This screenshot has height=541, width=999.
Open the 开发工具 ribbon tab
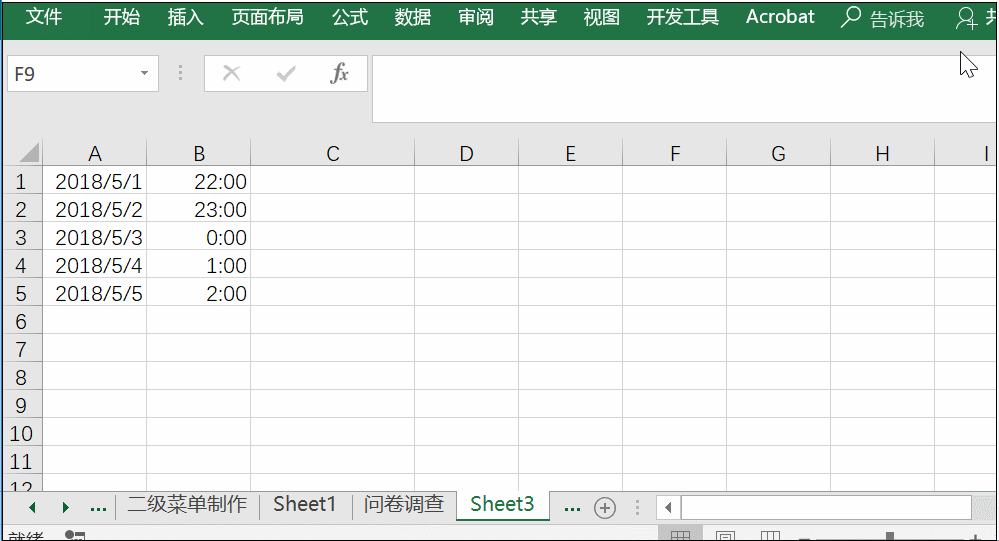[x=682, y=17]
